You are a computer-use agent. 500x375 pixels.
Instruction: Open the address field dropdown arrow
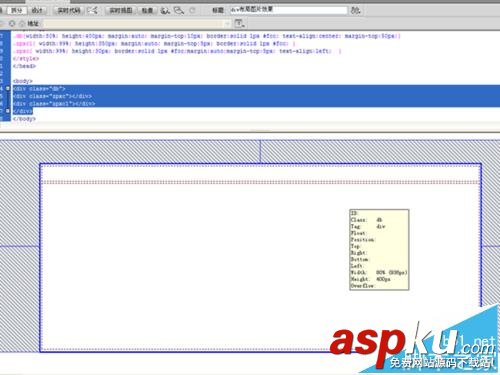pos(227,23)
